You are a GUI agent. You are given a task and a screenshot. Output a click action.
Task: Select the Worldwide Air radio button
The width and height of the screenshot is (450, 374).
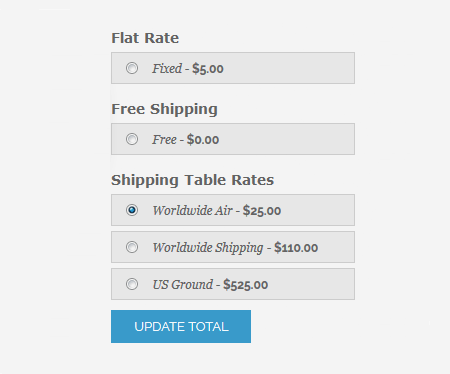(132, 210)
